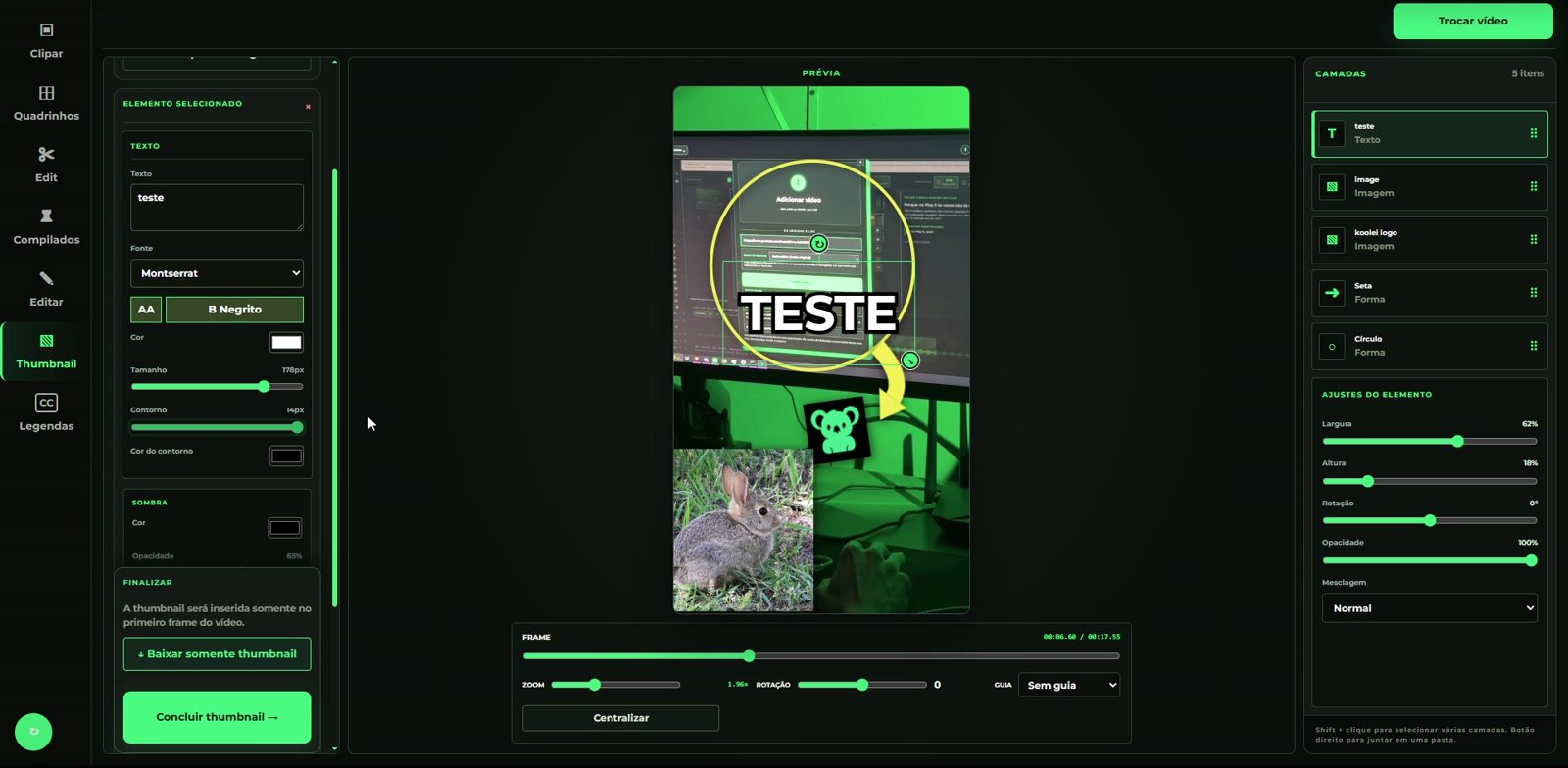Screen dimensions: 1568x768
Task: Select the kooiei logo layer icon
Action: pos(1332,239)
